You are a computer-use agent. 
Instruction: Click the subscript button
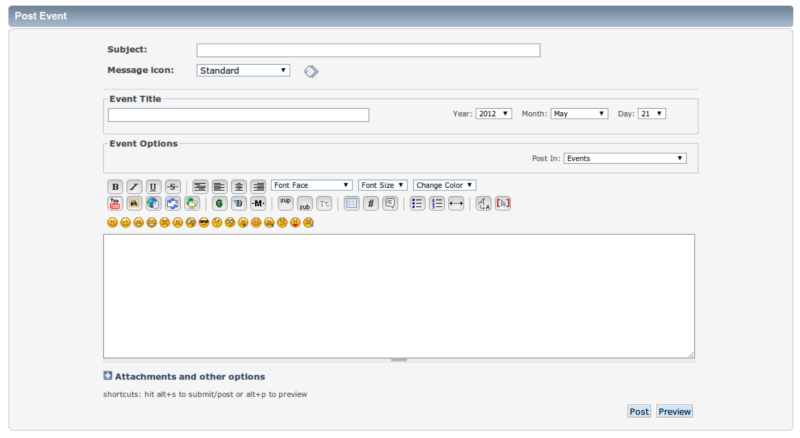[x=304, y=203]
